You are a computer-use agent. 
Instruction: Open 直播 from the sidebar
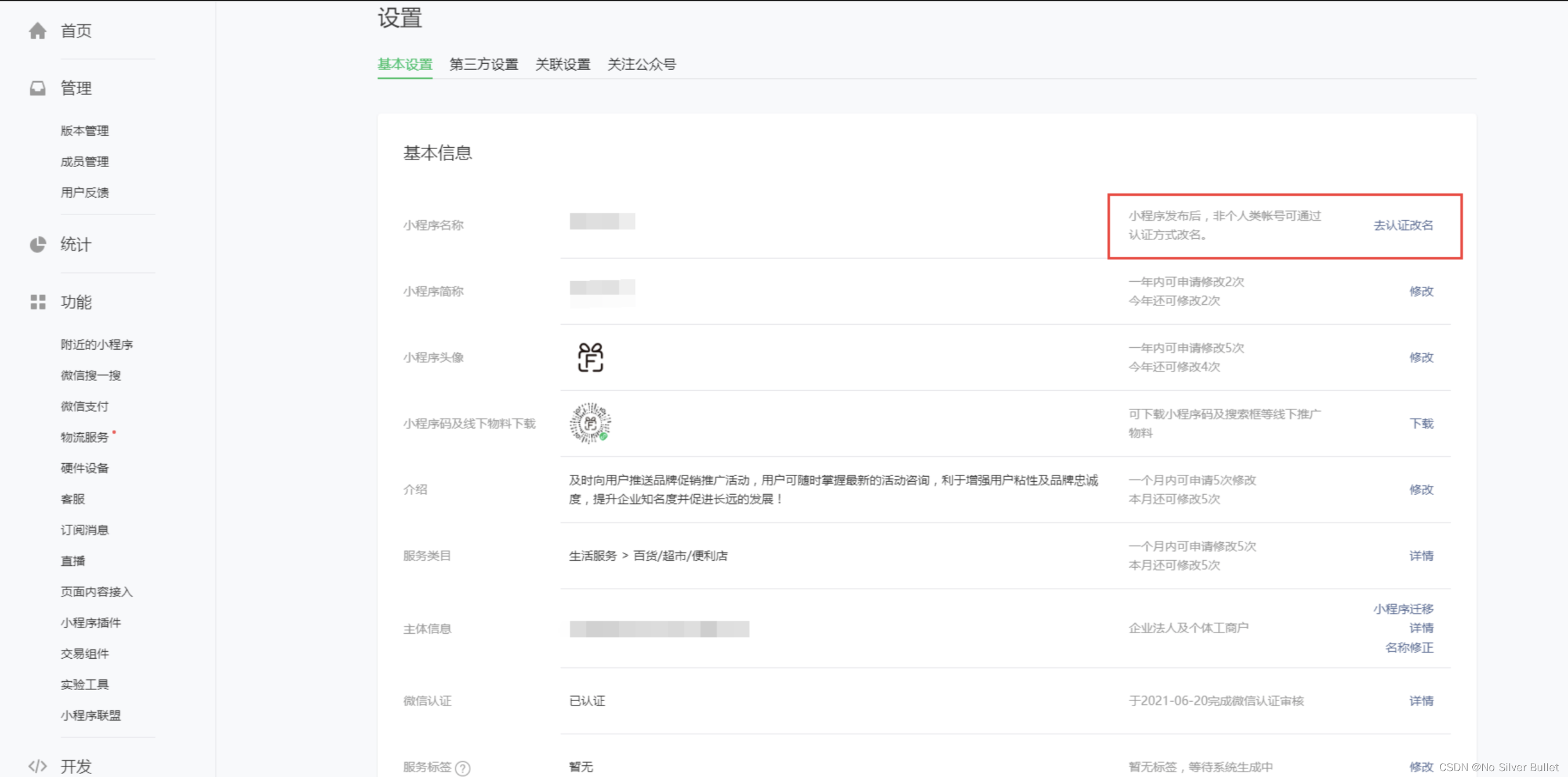[x=72, y=561]
